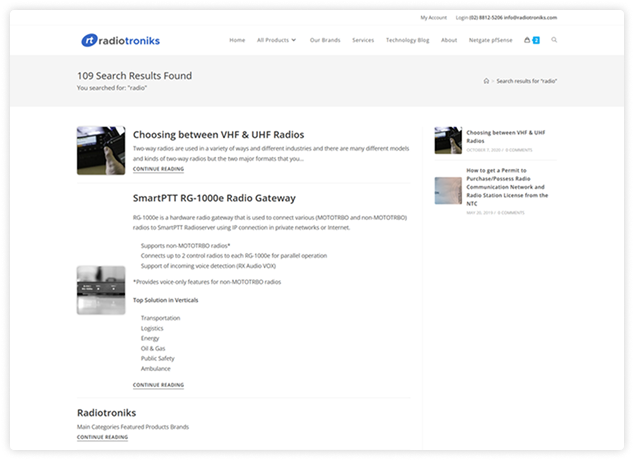Viewport: 634px width, 460px height.
Task: Click the Transportation list item
Action: click(160, 318)
